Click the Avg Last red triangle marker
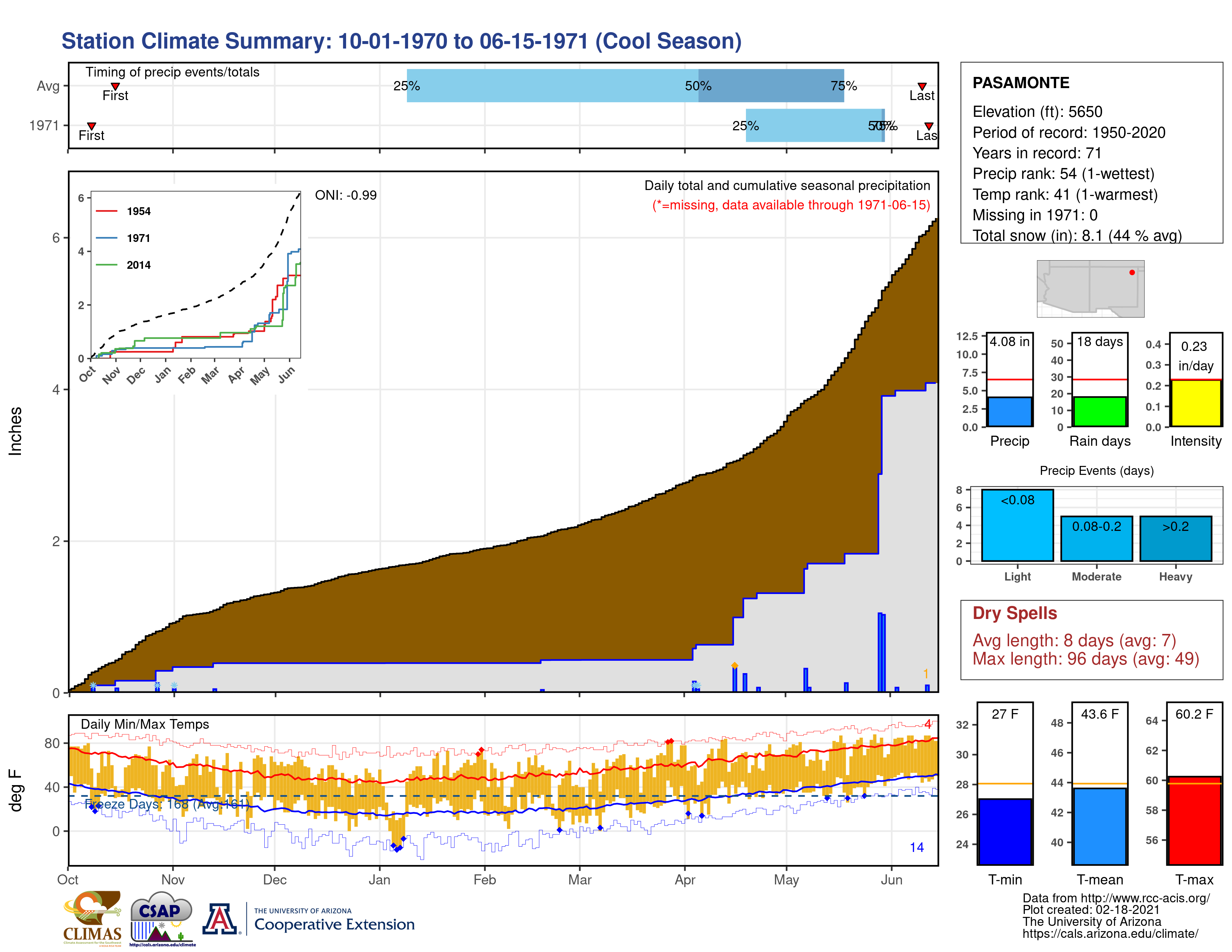This screenshot has height=952, width=1232. click(x=922, y=86)
